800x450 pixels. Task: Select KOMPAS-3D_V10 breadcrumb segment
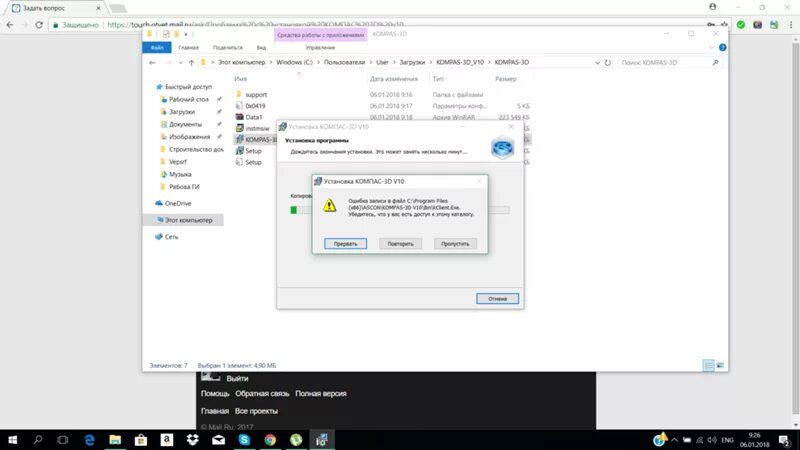coord(460,62)
